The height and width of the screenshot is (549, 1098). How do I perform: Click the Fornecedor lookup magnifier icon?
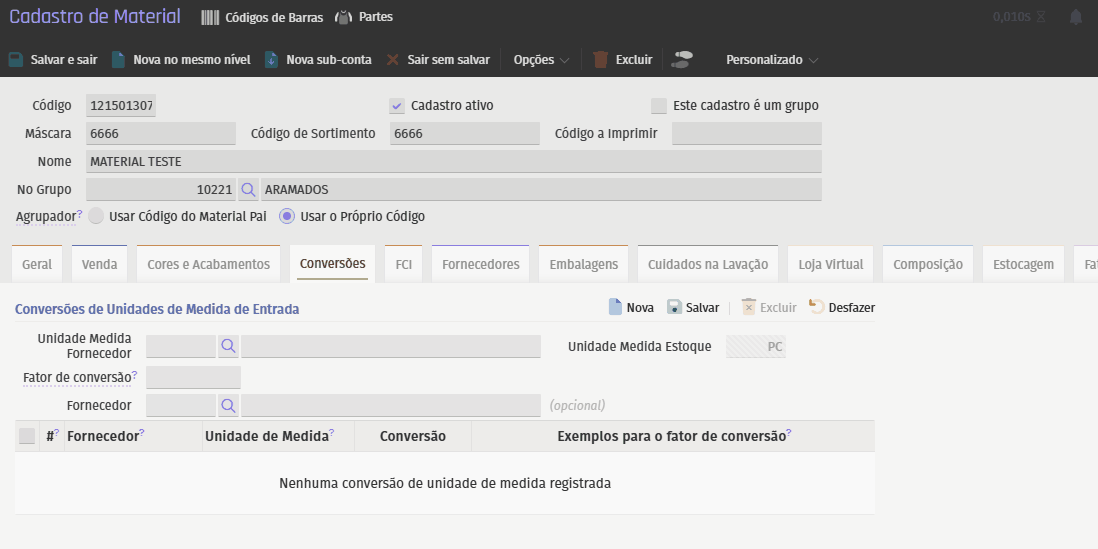point(228,405)
